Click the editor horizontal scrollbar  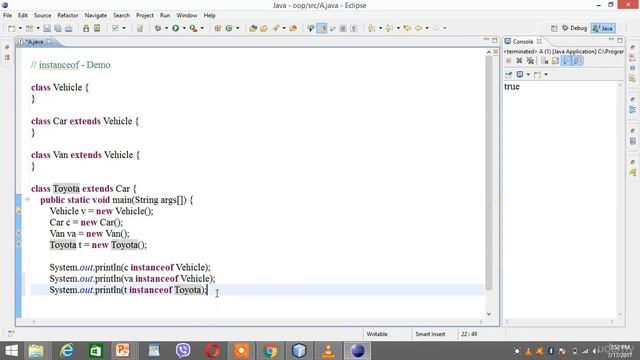pyautogui.click(x=257, y=322)
